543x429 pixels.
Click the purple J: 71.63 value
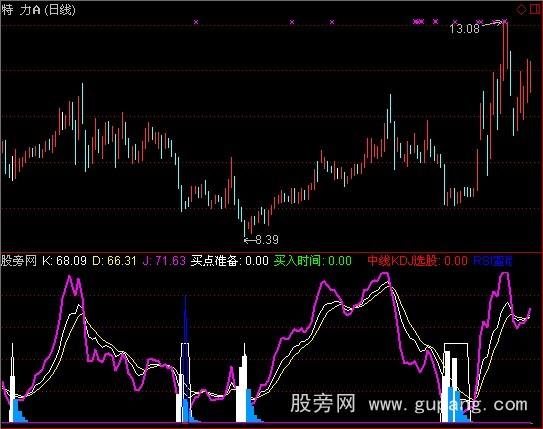click(x=164, y=260)
